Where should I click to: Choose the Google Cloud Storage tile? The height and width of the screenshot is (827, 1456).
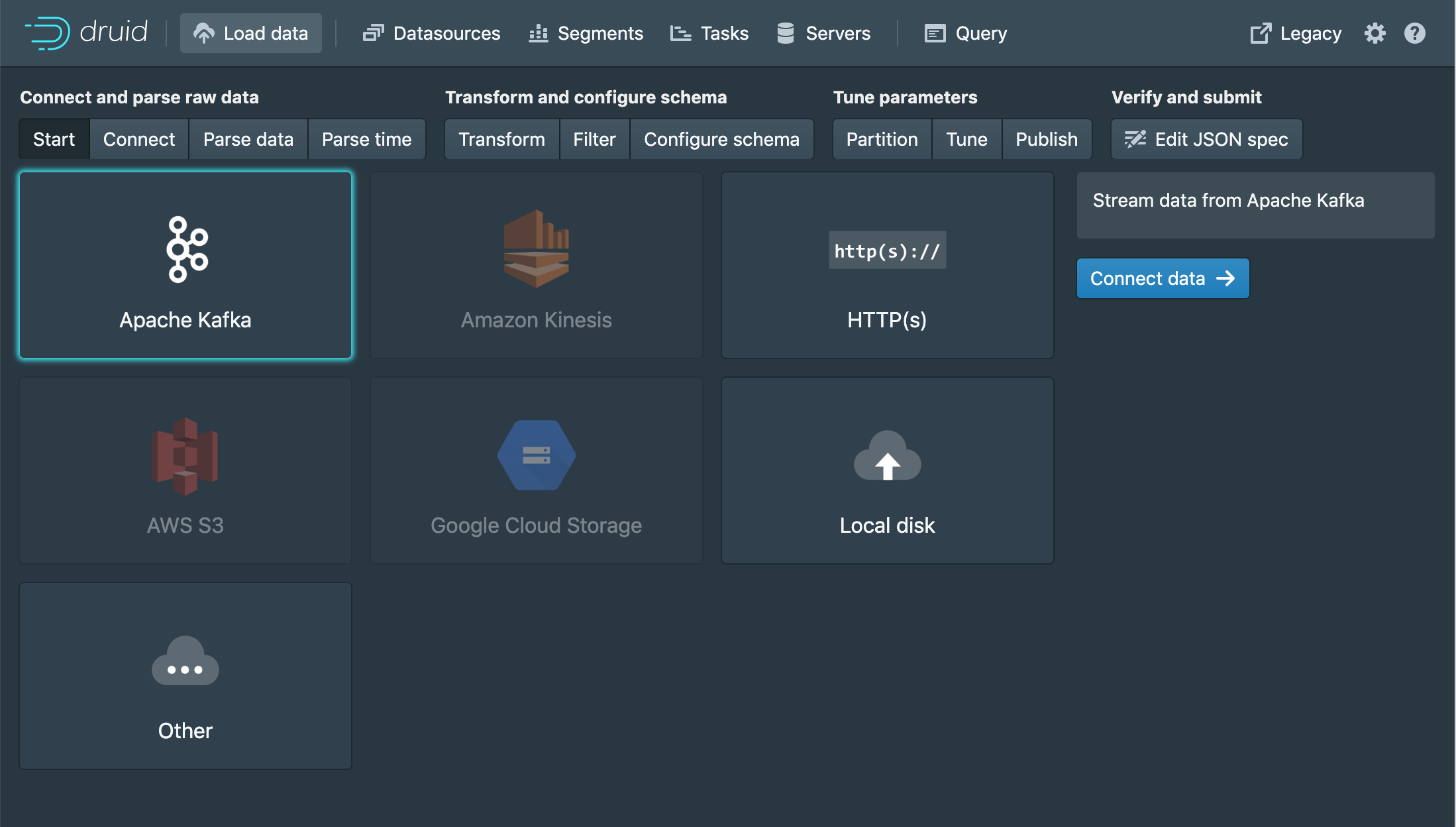(x=536, y=470)
